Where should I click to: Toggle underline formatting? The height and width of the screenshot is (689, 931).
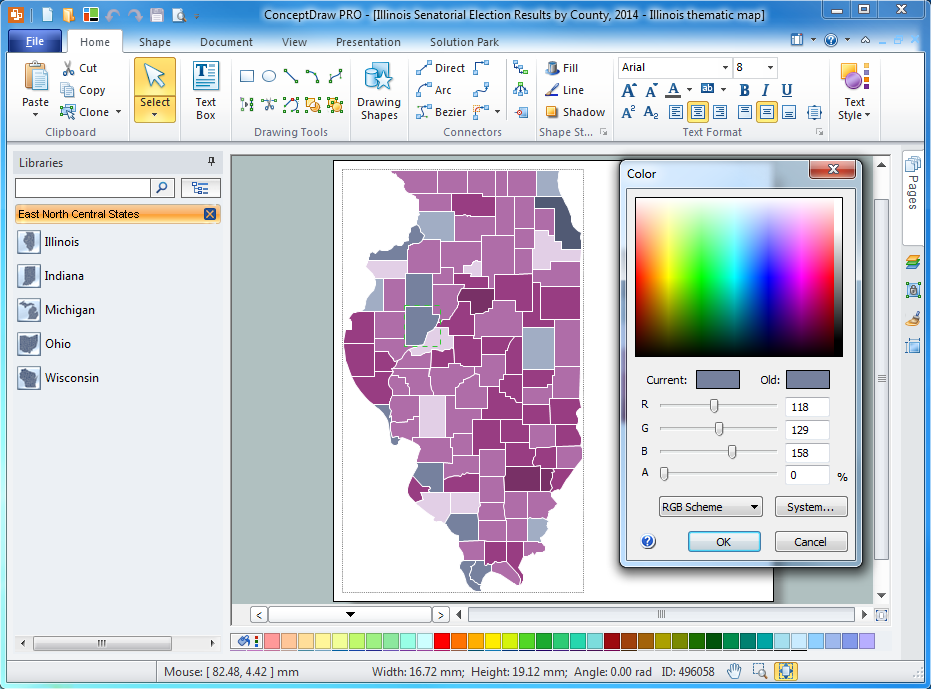[x=787, y=90]
